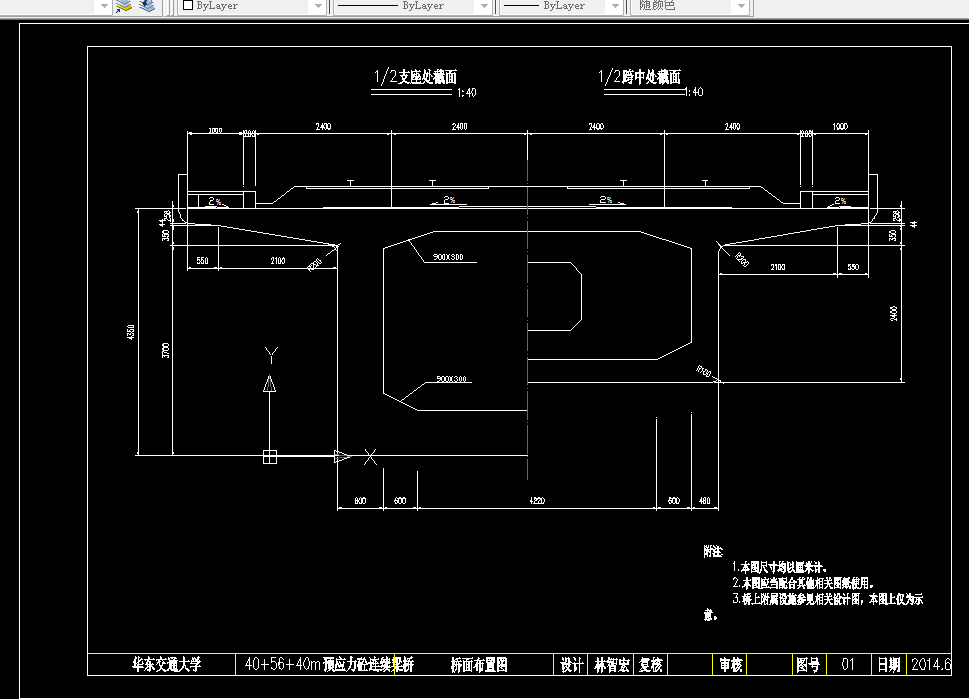Select the 40+56+40m预应力砼连续梁桥 title text
The image size is (969, 699).
point(329,664)
